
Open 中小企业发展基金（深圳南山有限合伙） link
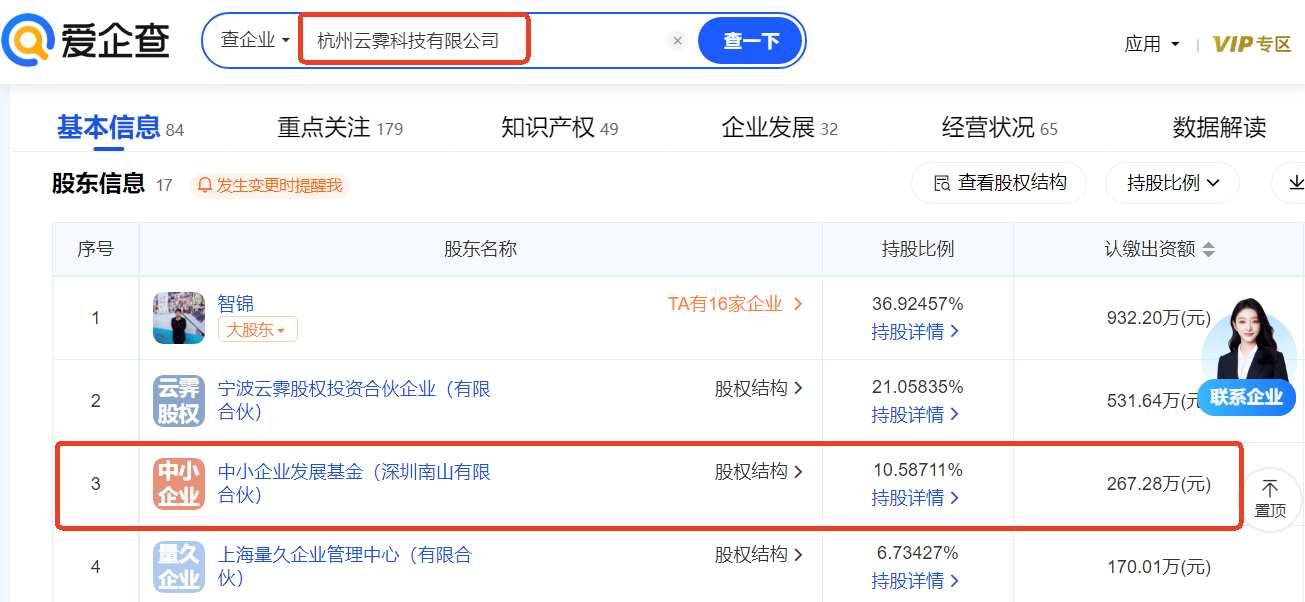[x=354, y=483]
